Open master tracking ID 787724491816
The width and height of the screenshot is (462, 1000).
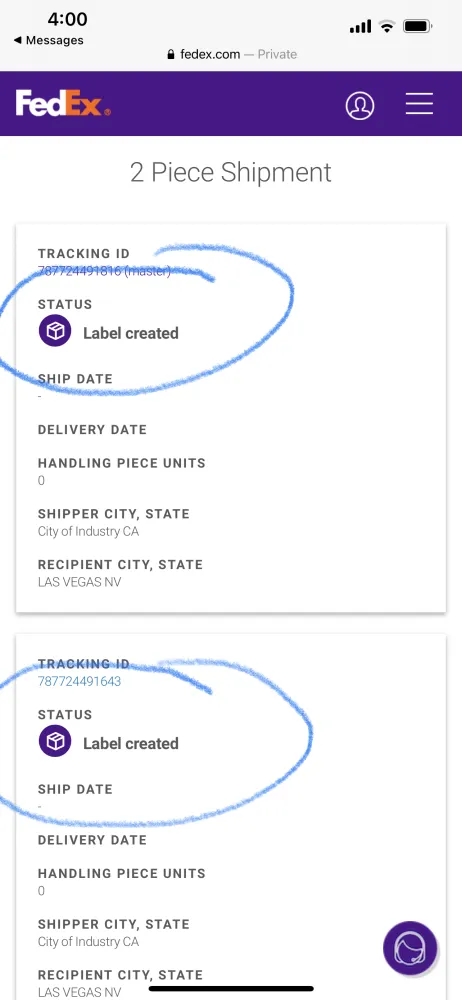[x=104, y=272]
